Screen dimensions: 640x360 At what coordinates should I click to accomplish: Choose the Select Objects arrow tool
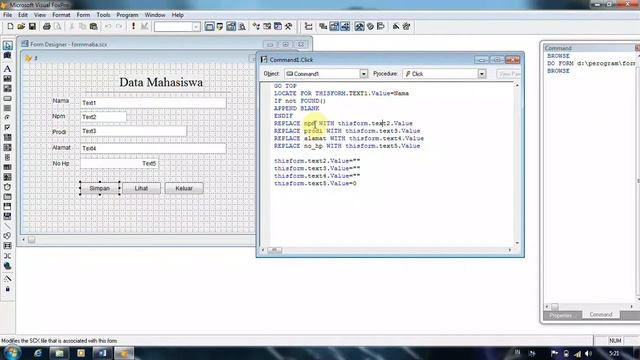pyautogui.click(x=7, y=45)
